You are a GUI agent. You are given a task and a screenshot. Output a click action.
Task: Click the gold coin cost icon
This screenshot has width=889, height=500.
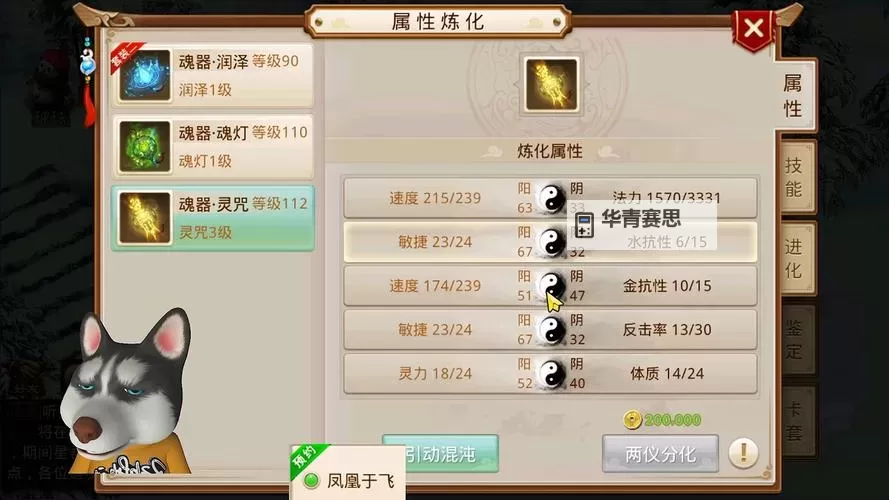pyautogui.click(x=632, y=420)
